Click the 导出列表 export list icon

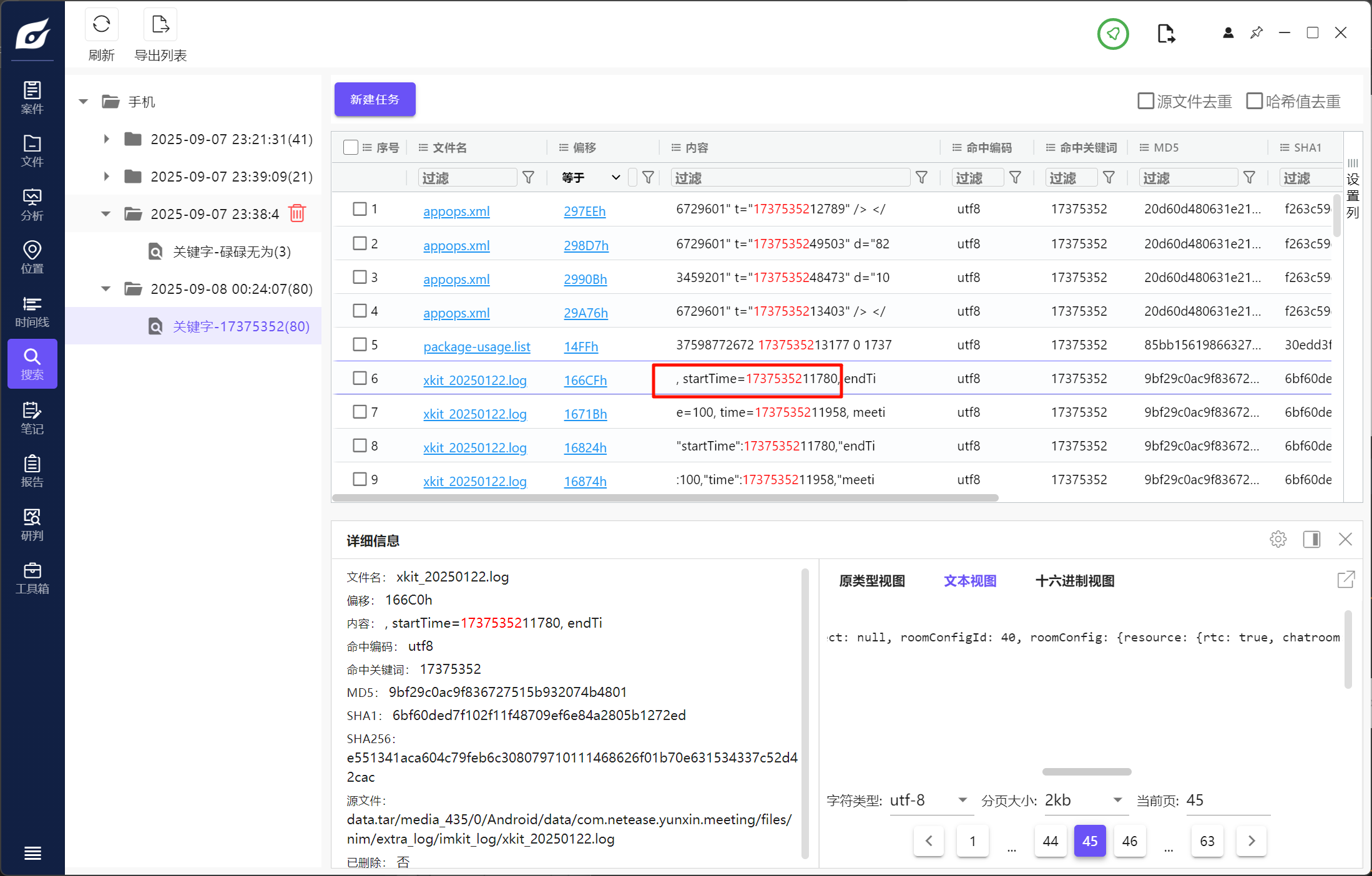tap(160, 25)
